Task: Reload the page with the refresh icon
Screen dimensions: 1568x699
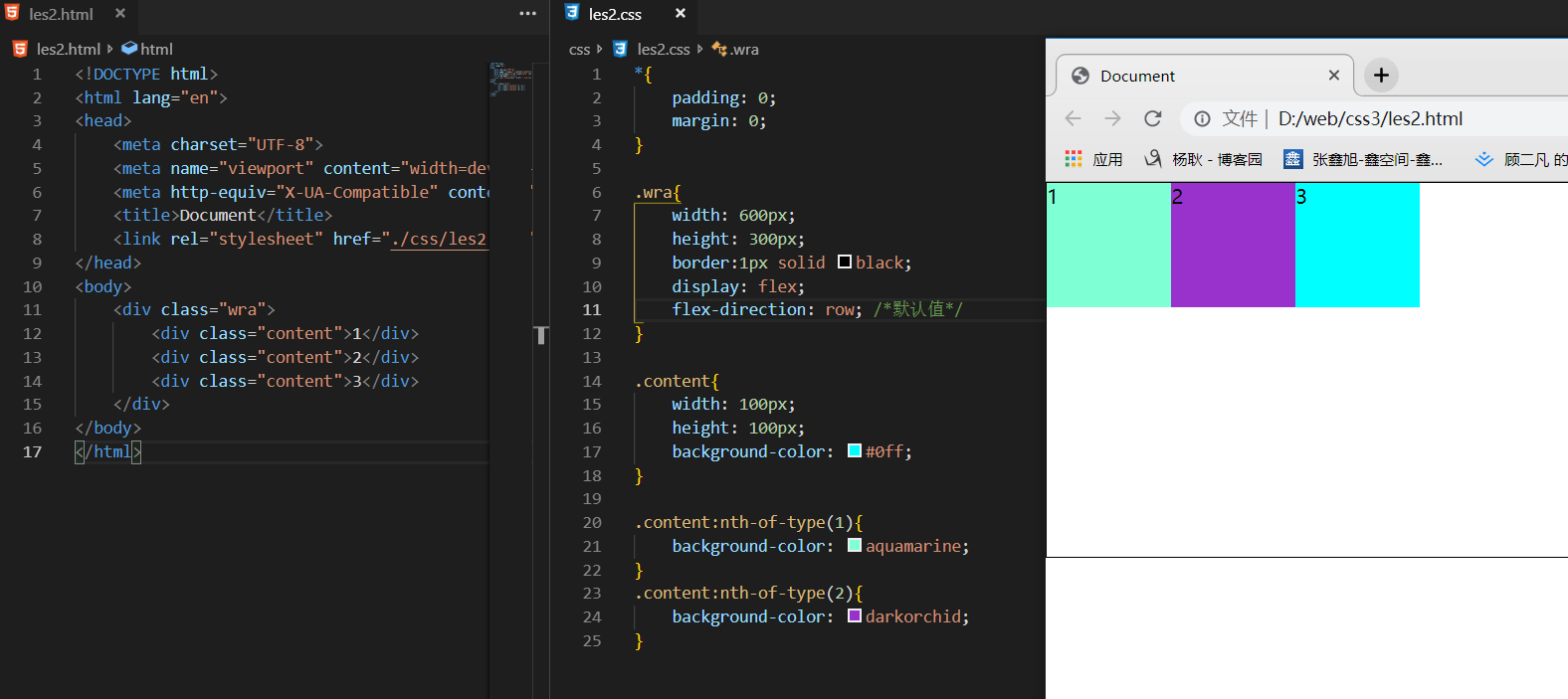Action: pyautogui.click(x=1152, y=118)
